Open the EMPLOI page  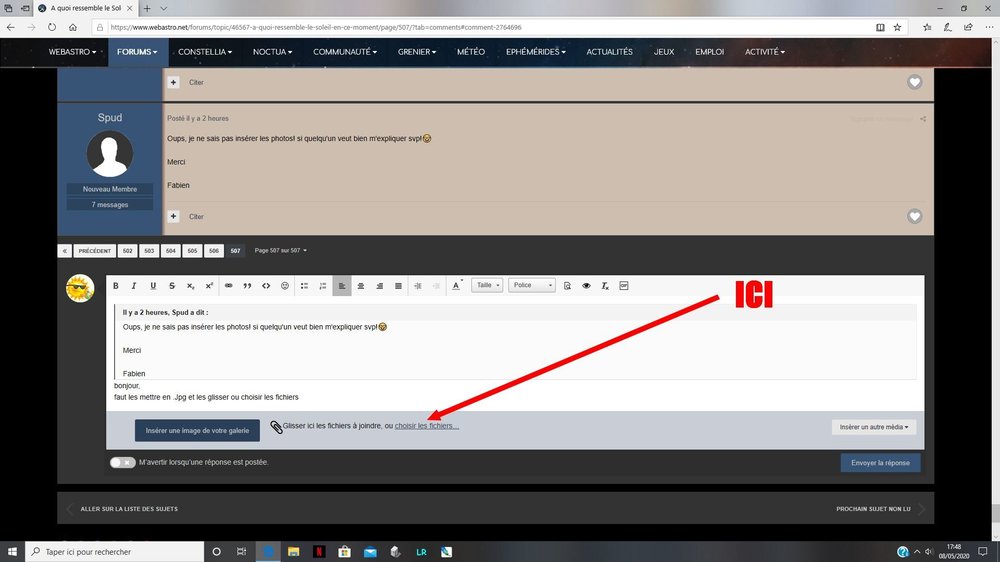709,52
